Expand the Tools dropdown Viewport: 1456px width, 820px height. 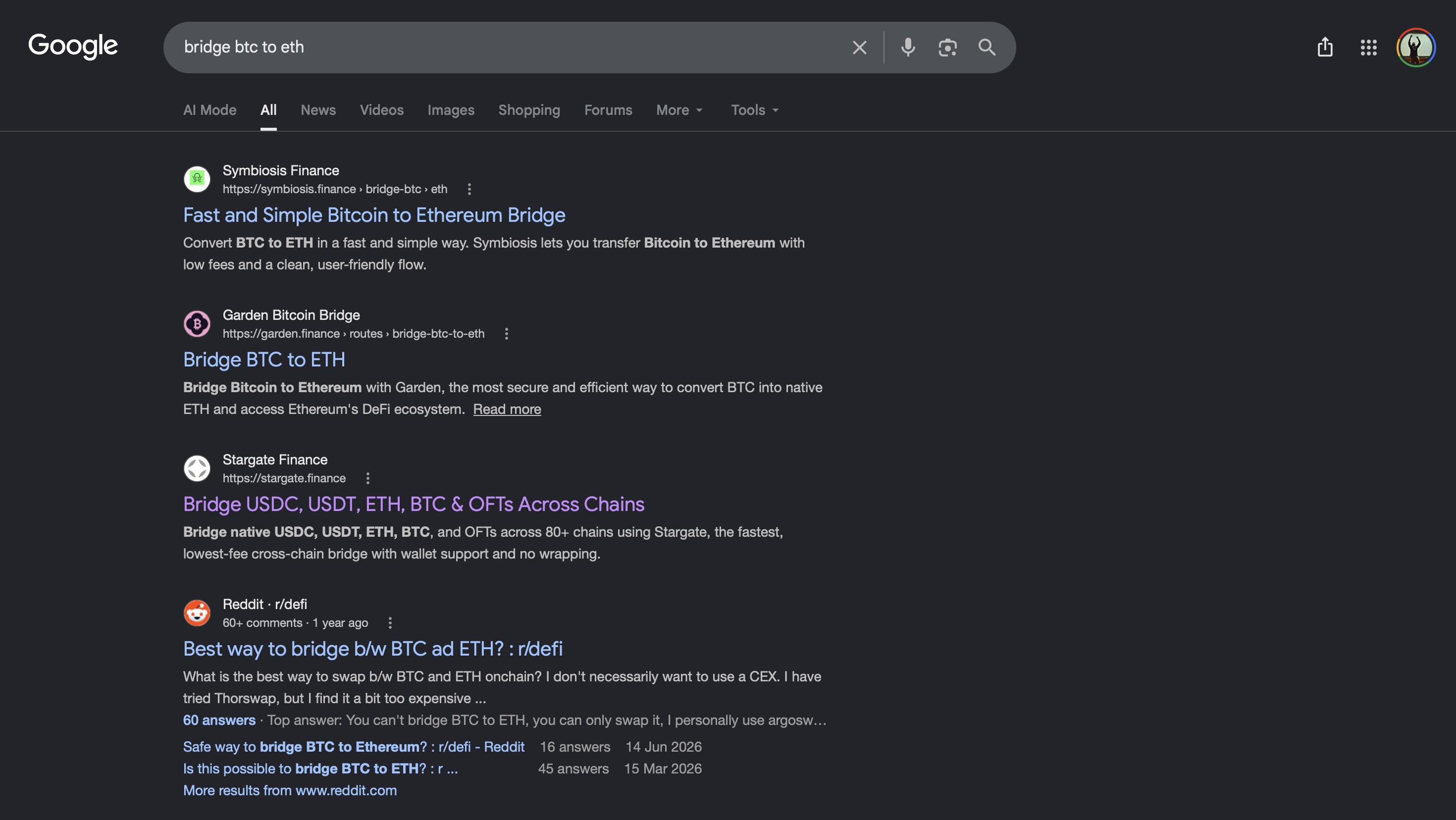pos(755,110)
